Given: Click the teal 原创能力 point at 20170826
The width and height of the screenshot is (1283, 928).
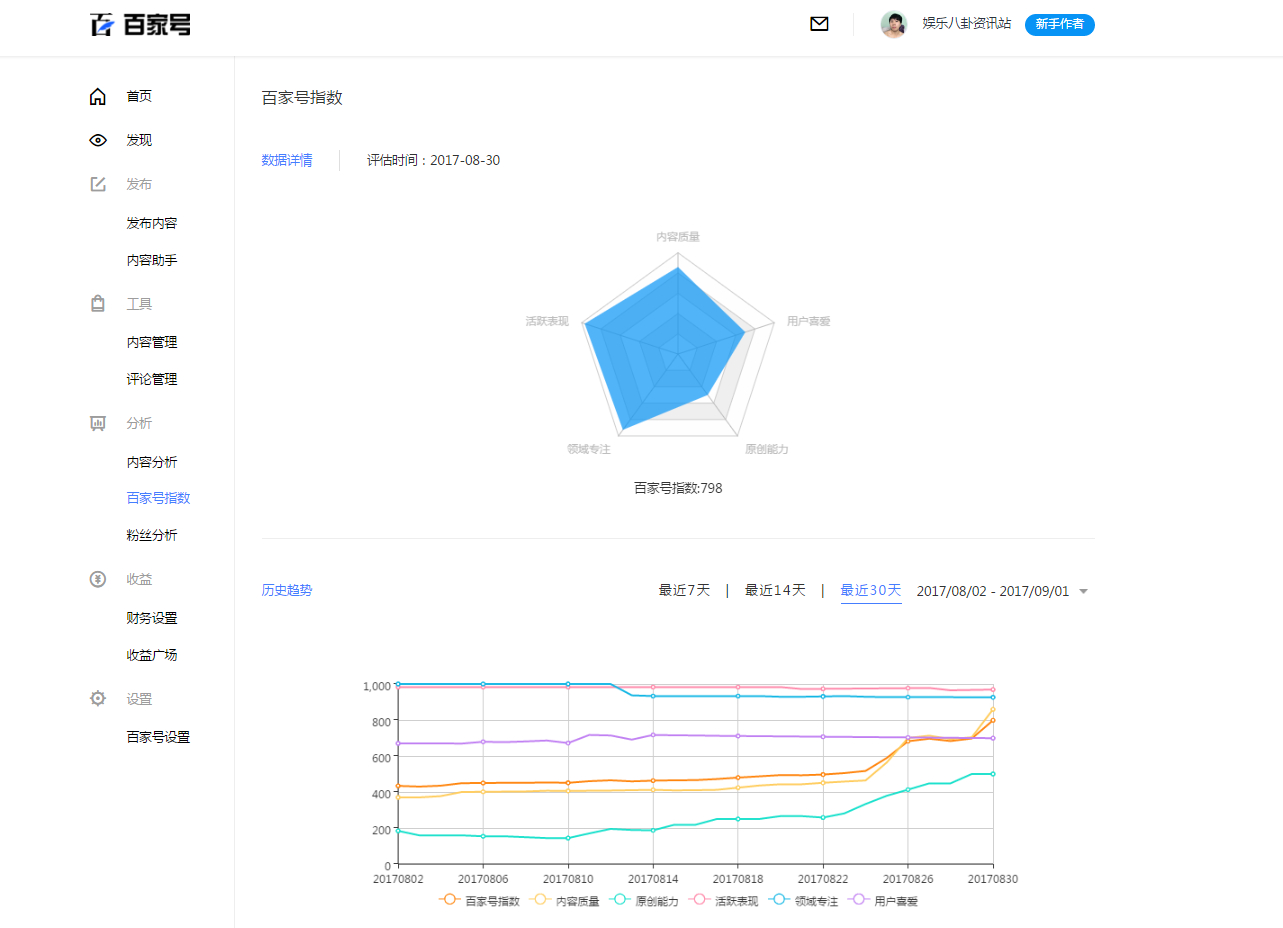Looking at the screenshot, I should pos(908,790).
